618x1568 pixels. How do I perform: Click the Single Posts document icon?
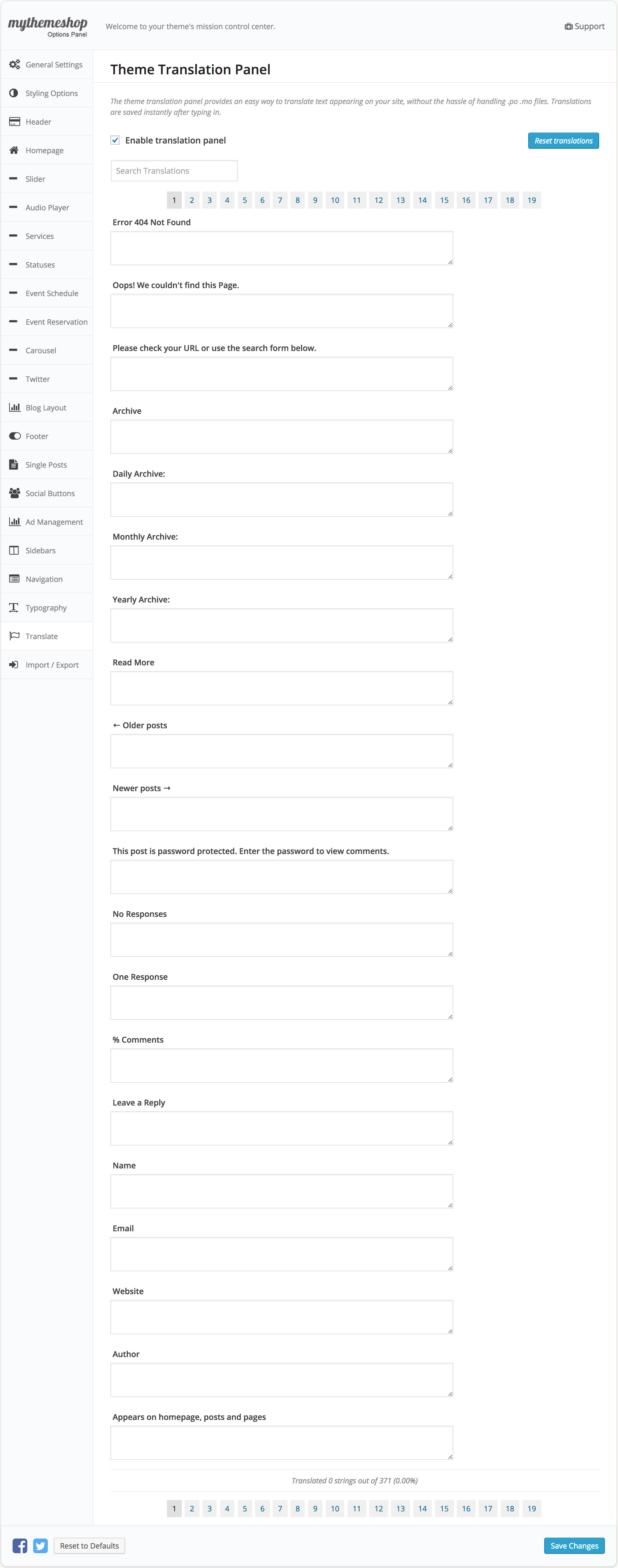pyautogui.click(x=14, y=464)
